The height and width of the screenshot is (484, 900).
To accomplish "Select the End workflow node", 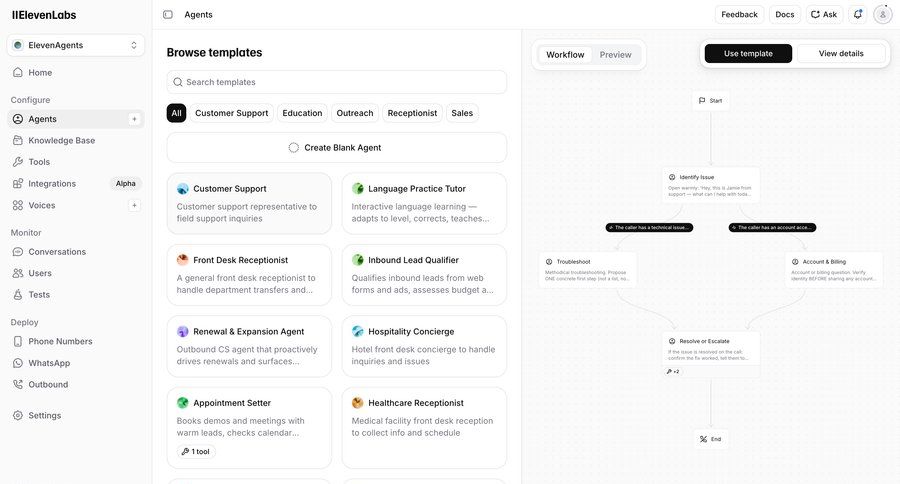I will (x=711, y=439).
